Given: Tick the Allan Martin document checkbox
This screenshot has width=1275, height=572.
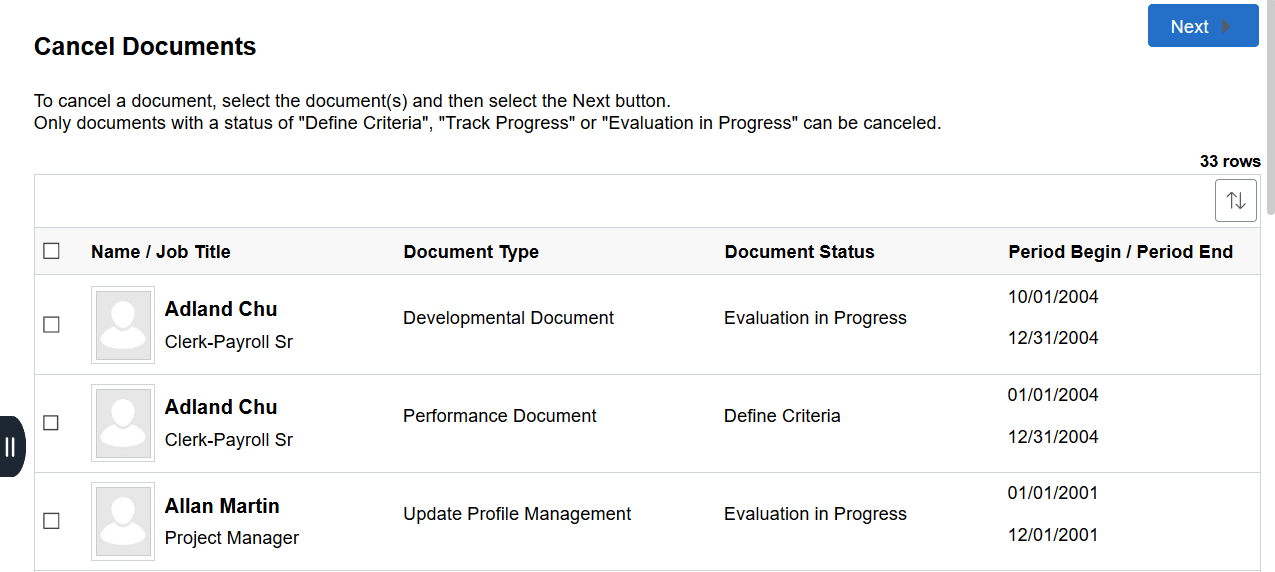Looking at the screenshot, I should pyautogui.click(x=52, y=521).
